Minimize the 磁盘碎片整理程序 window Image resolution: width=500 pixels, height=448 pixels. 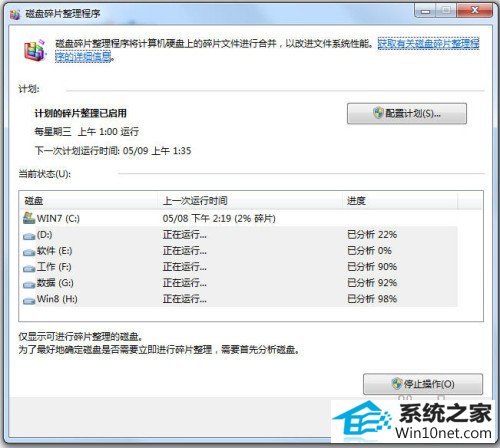[425, 11]
